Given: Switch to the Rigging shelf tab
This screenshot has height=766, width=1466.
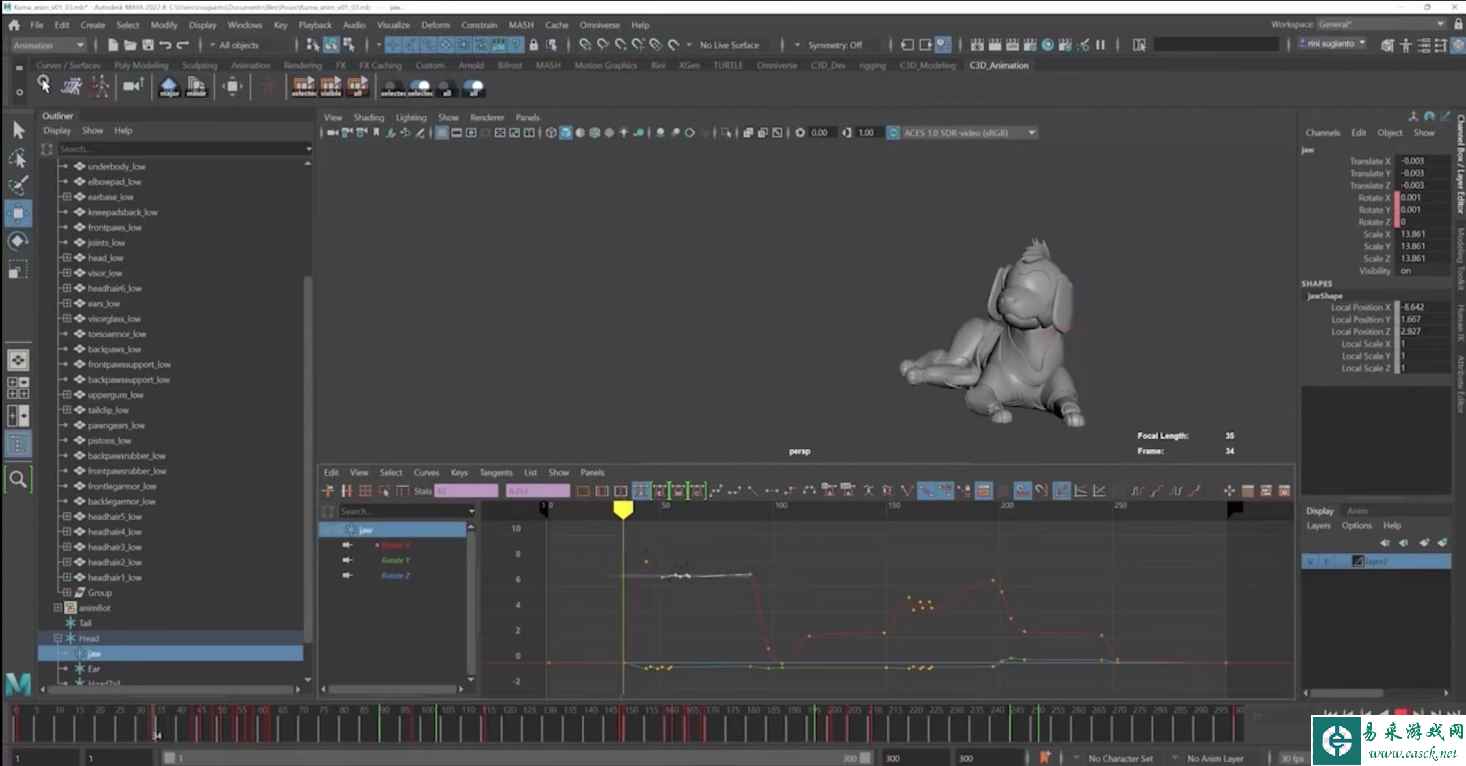Looking at the screenshot, I should tap(872, 65).
